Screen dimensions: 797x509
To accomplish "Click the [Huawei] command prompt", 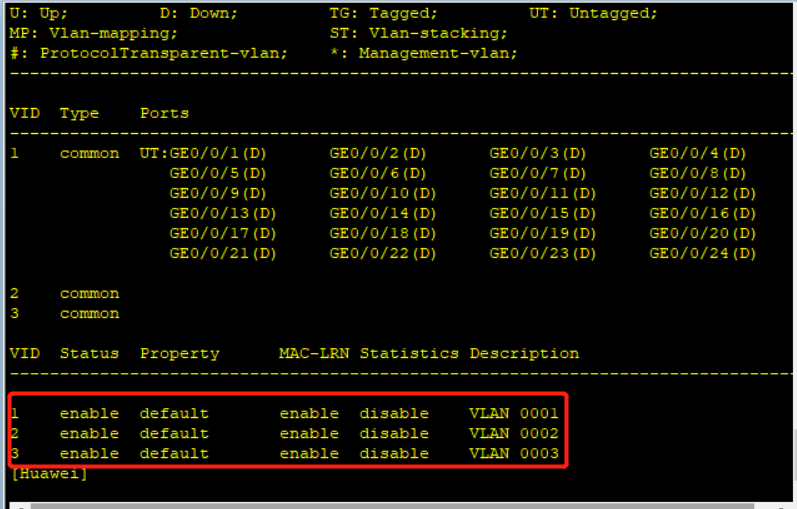I will click(x=49, y=473).
